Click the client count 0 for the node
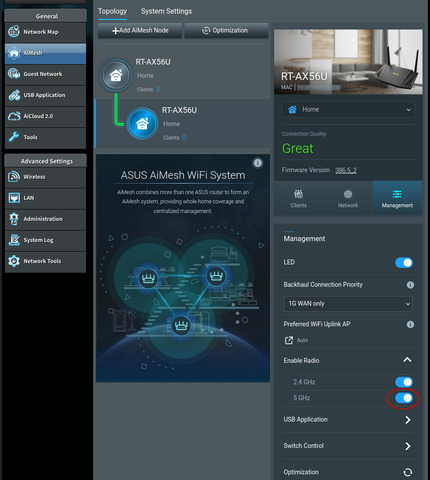Viewport: 430px width, 480px height. tap(184, 137)
